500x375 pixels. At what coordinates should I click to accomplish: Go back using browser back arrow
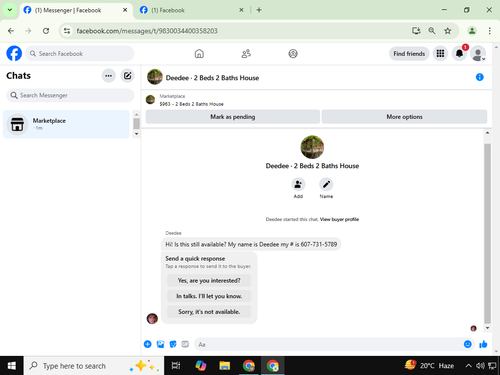coord(11,31)
